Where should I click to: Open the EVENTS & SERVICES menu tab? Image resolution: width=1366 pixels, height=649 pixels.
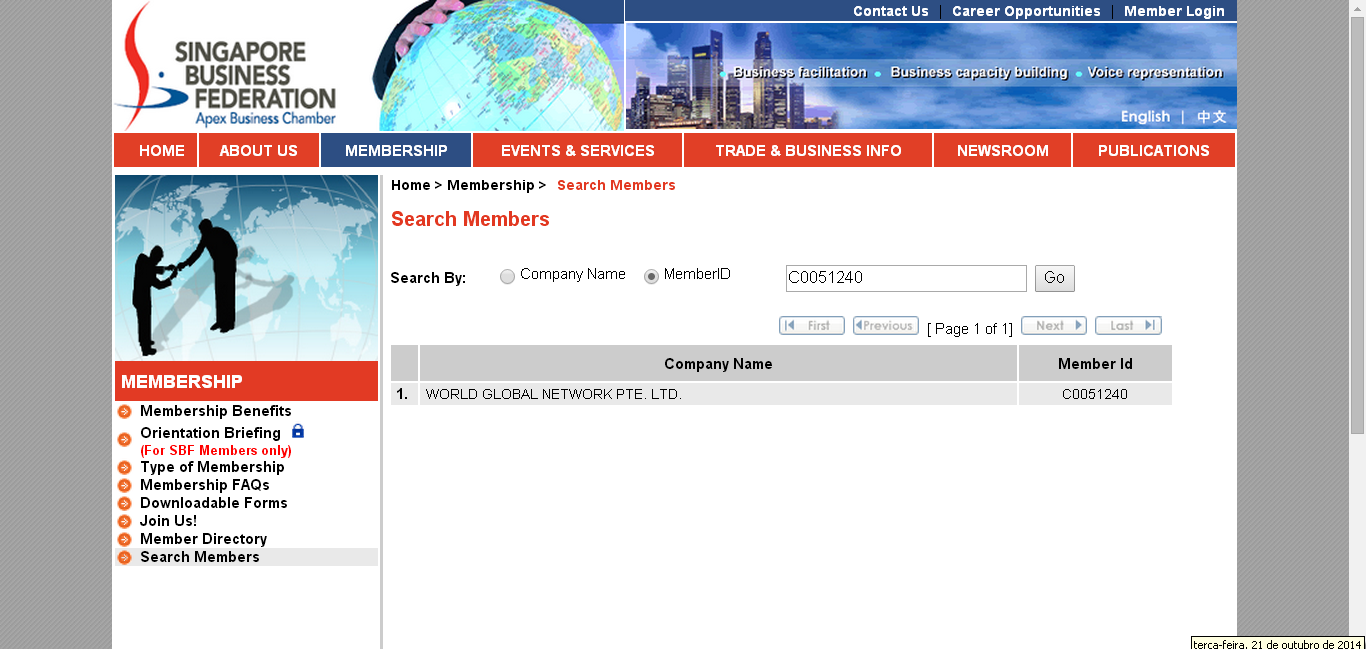[578, 150]
